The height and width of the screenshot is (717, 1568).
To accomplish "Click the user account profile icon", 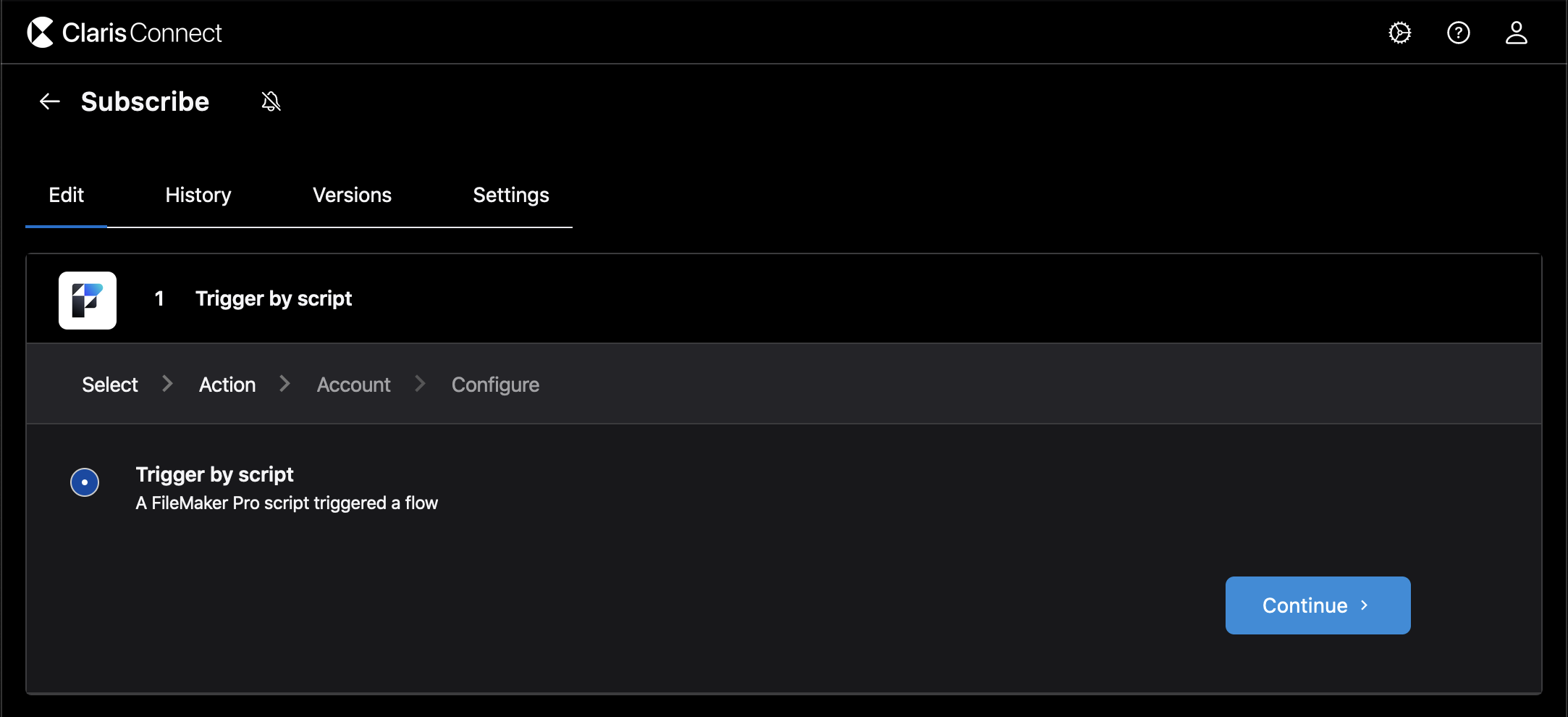I will 1517,32.
